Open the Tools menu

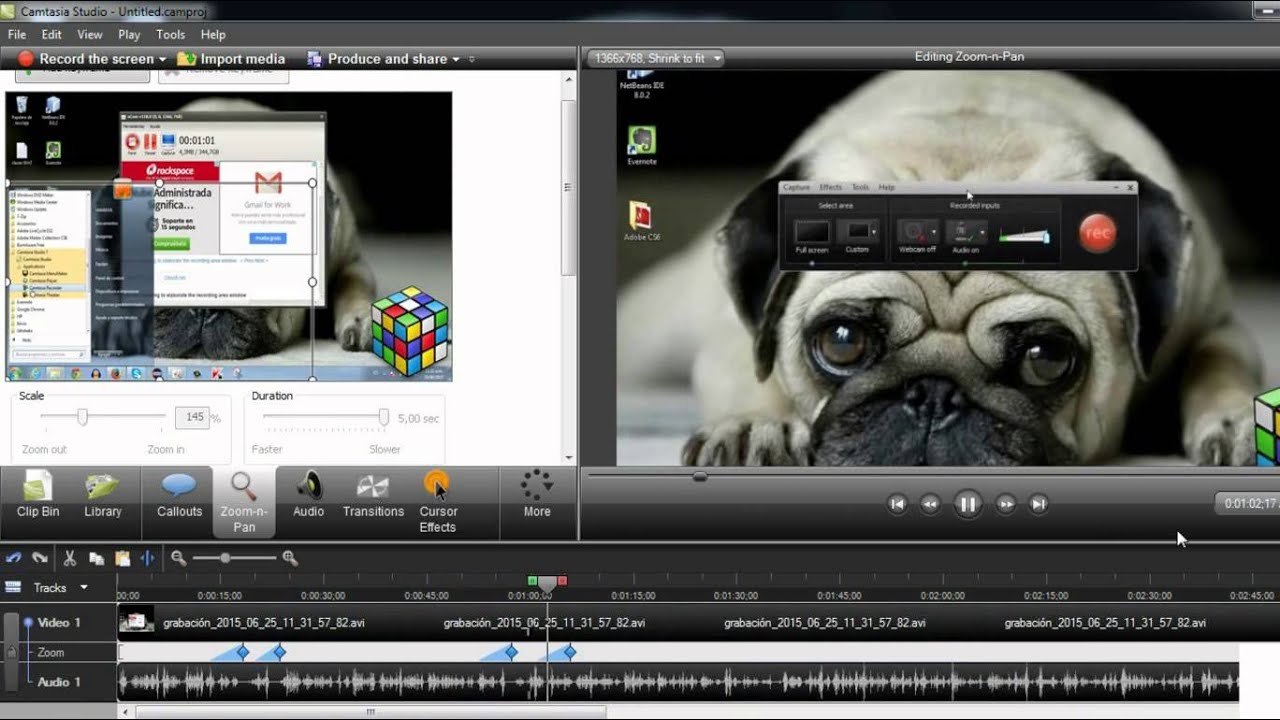[171, 34]
